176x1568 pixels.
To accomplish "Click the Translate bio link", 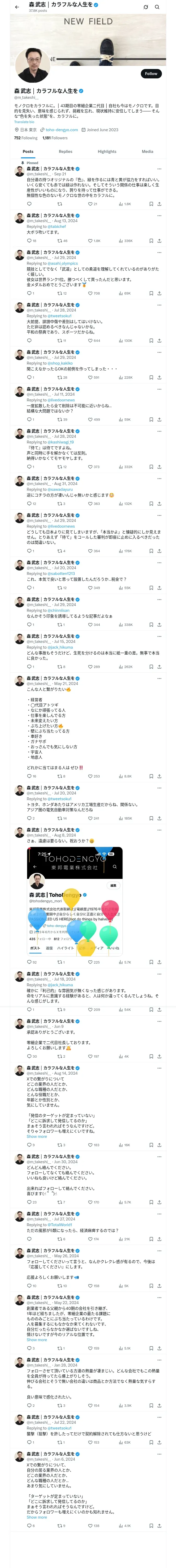I will [x=24, y=122].
